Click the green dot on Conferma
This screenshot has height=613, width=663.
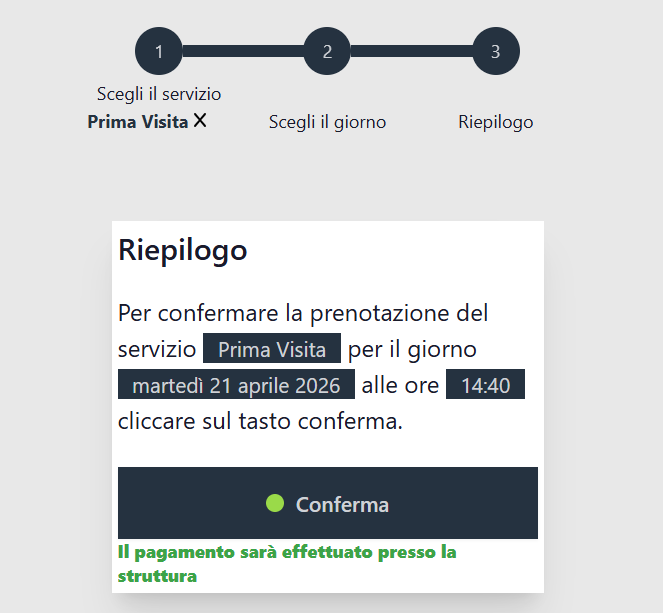click(277, 503)
